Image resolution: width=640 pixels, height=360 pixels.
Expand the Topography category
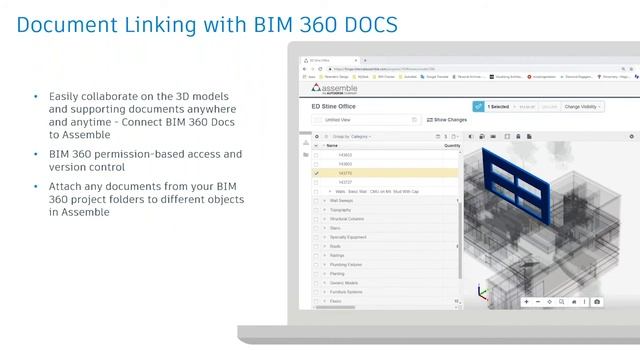(325, 210)
